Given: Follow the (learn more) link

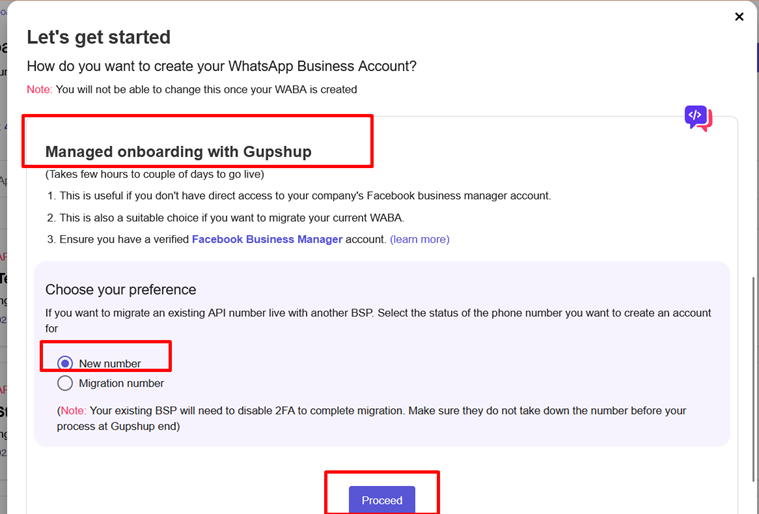Looking at the screenshot, I should pyautogui.click(x=420, y=239).
